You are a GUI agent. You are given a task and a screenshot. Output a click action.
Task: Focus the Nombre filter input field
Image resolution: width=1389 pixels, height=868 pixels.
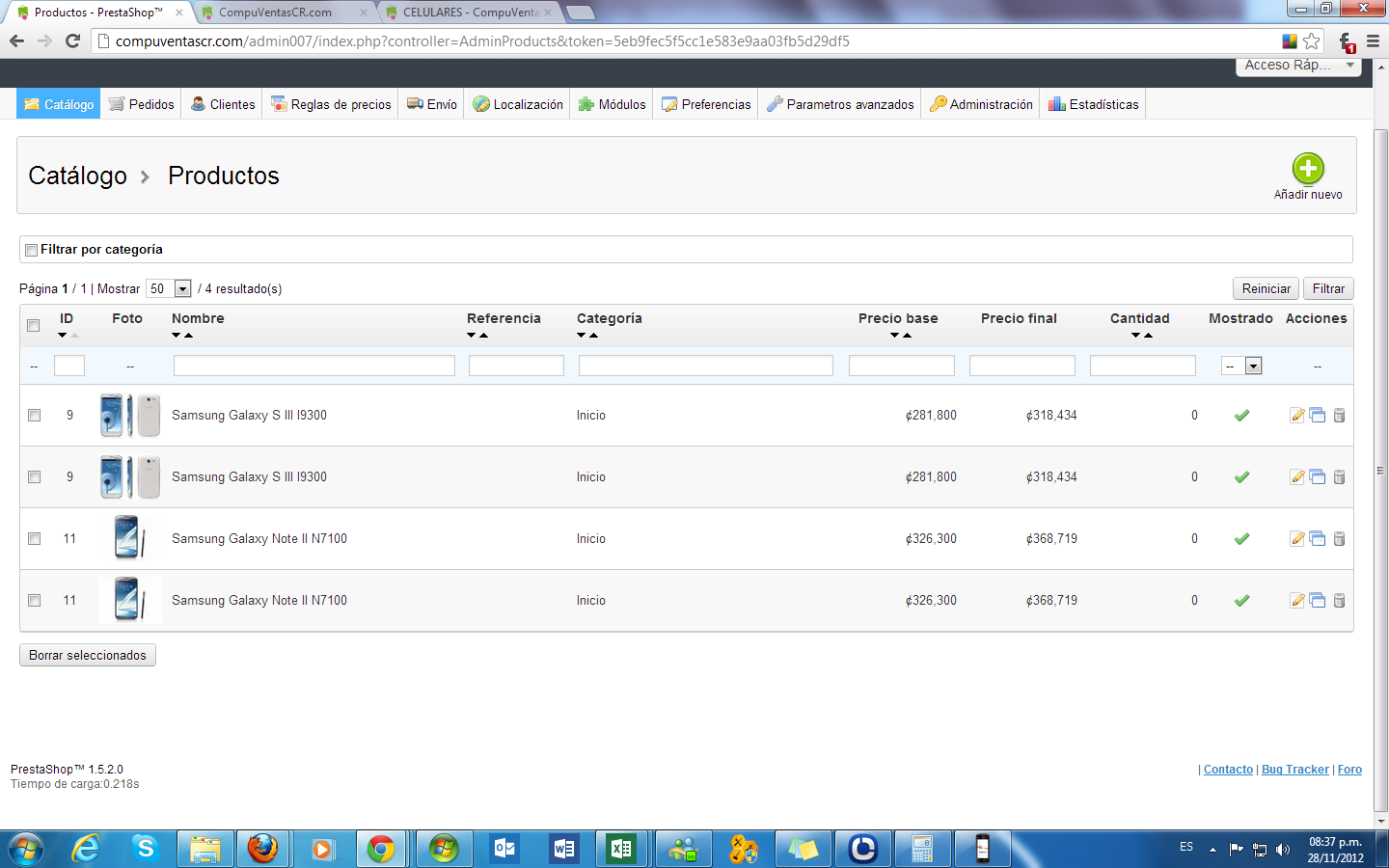coord(313,366)
